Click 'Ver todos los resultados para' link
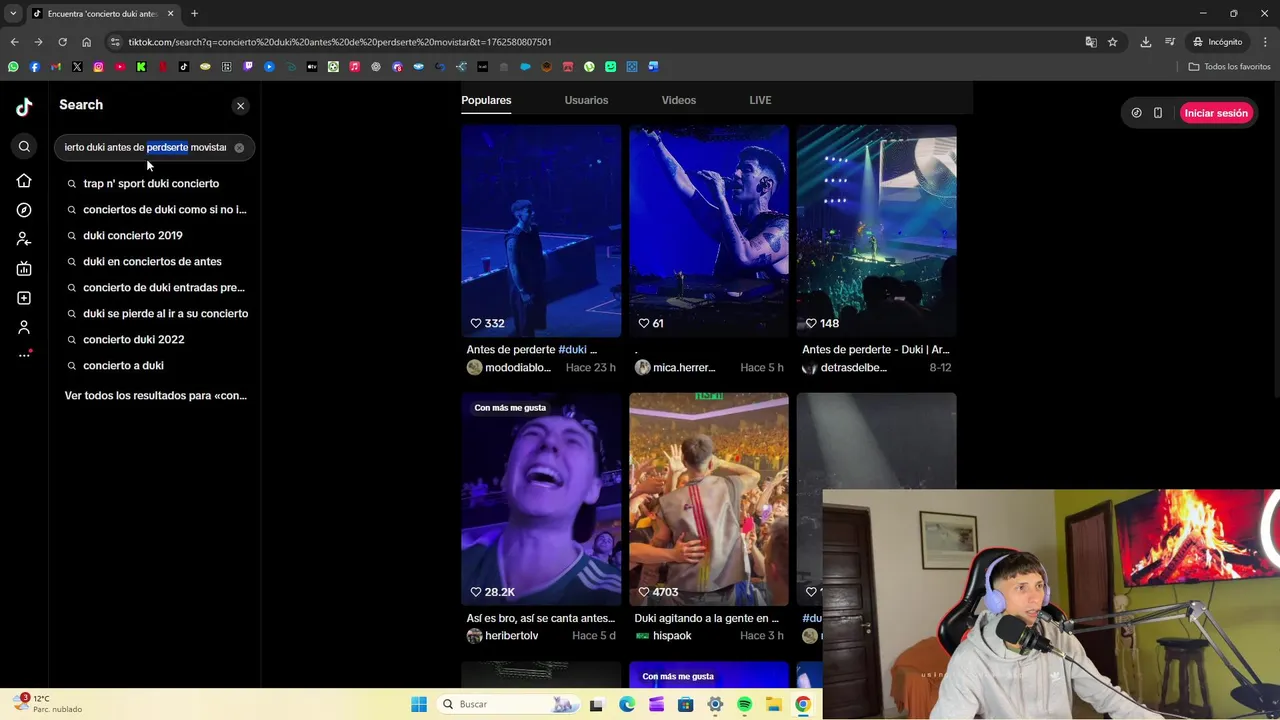The width and height of the screenshot is (1280, 720). click(156, 395)
